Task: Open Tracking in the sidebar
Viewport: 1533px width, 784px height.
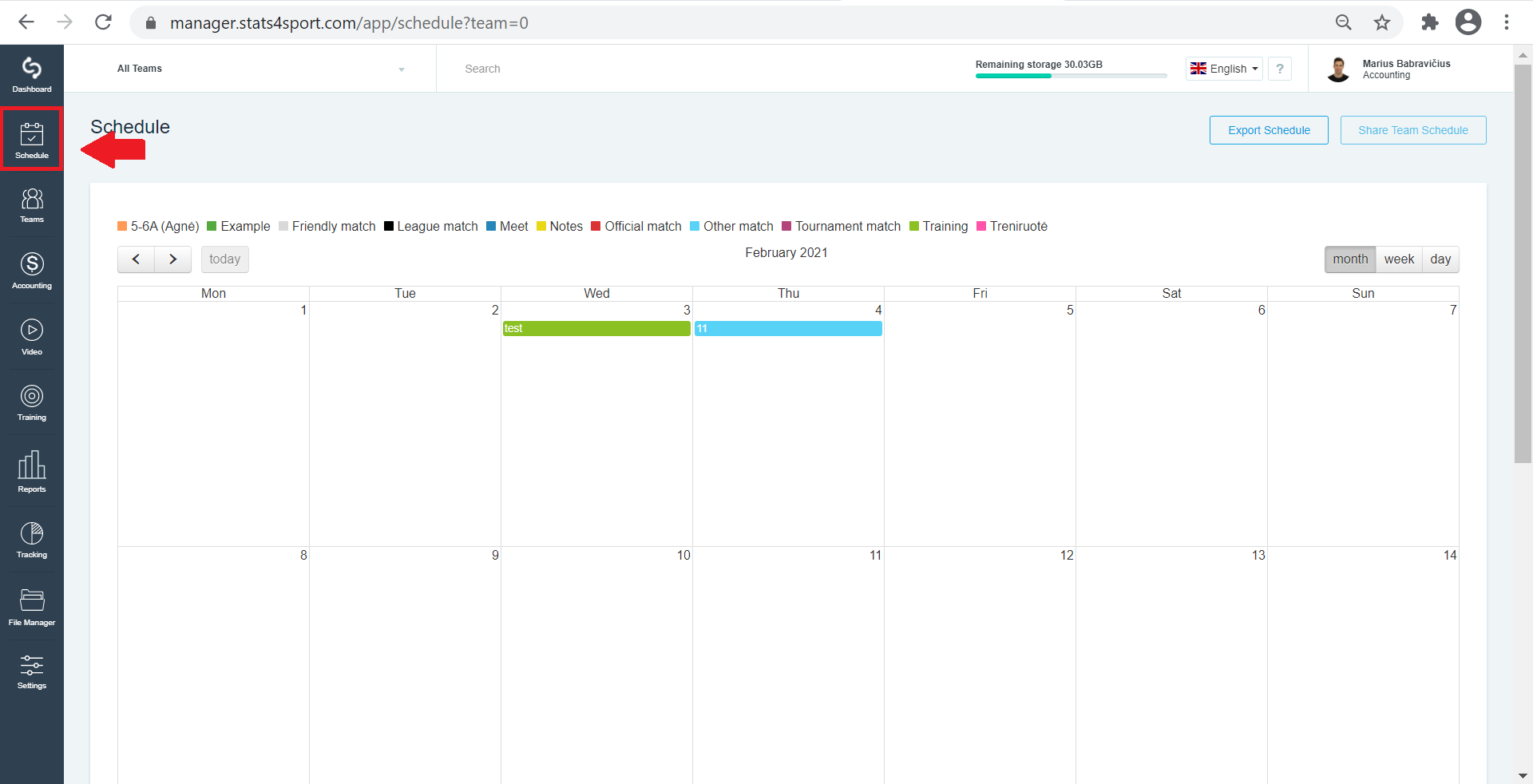Action: click(x=32, y=540)
